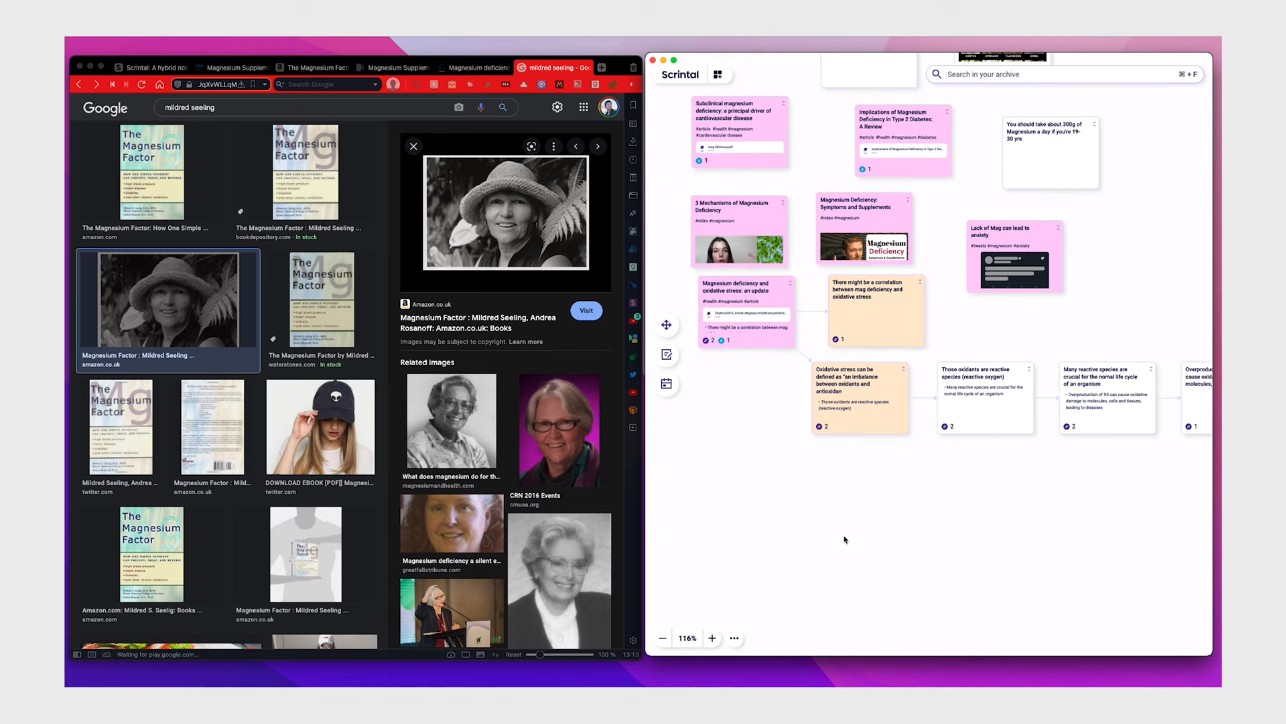Open the Google apps grid
1286x724 pixels.
pos(583,107)
